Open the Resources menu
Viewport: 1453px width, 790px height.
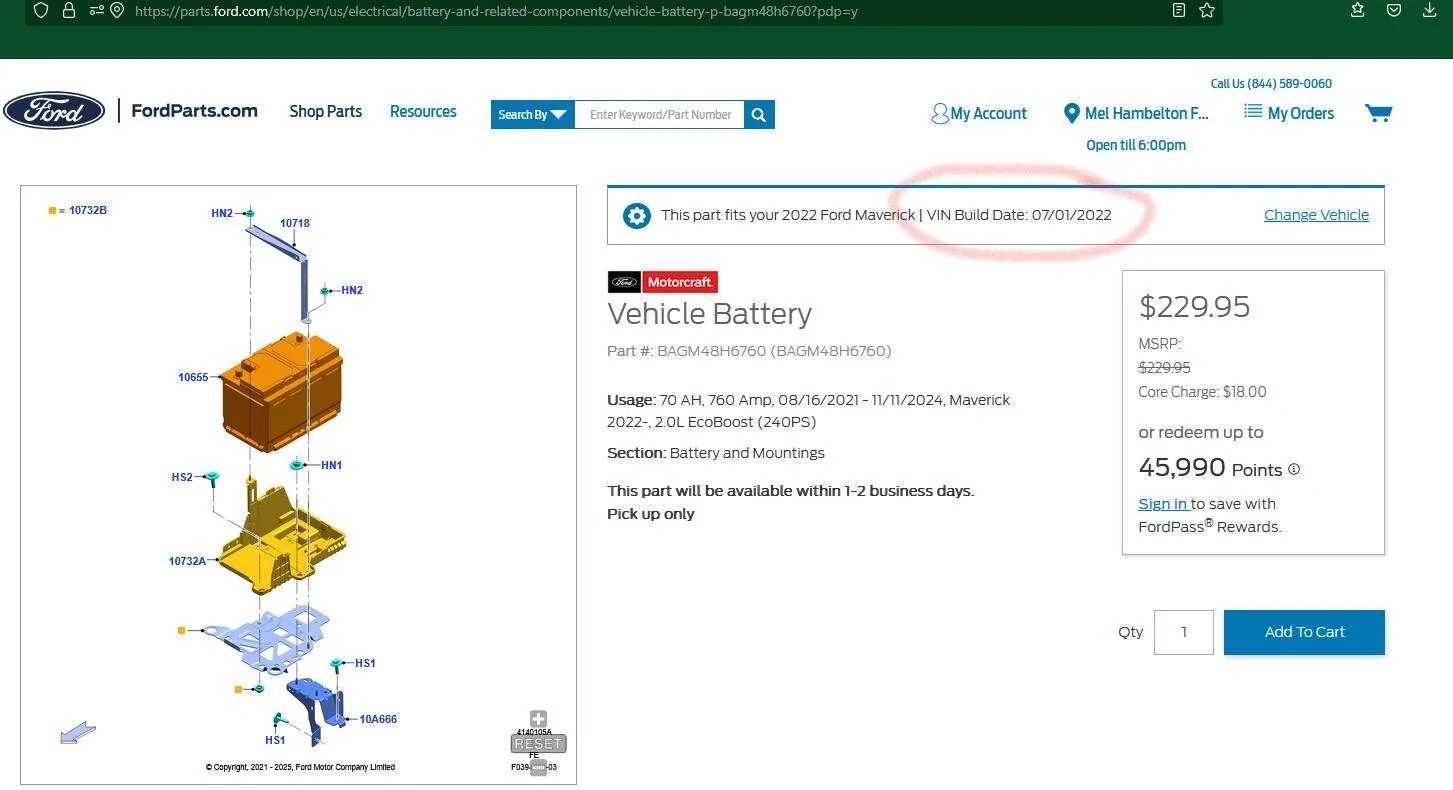coord(423,112)
